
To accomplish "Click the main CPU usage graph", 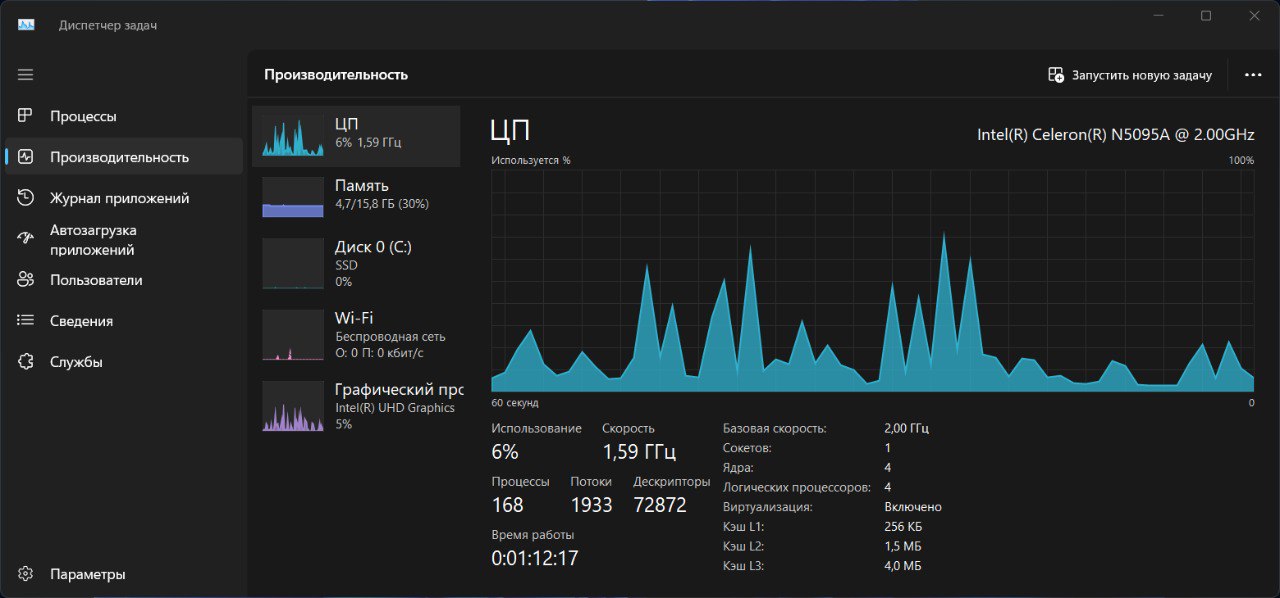I will 872,280.
